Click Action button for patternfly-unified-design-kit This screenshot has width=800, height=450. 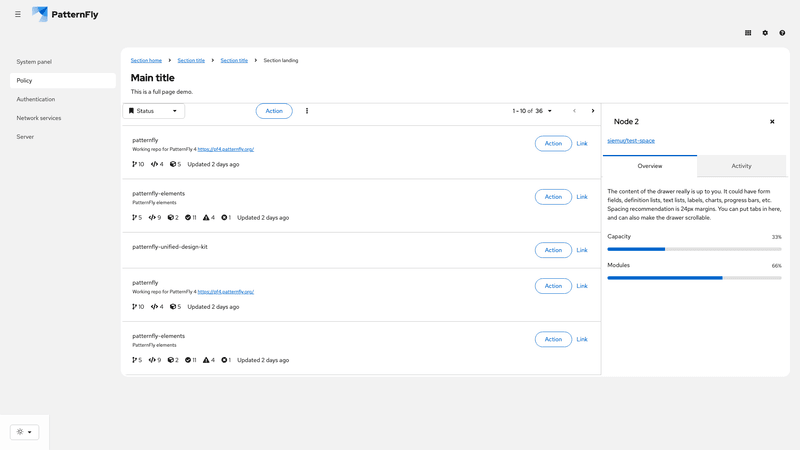tap(553, 250)
